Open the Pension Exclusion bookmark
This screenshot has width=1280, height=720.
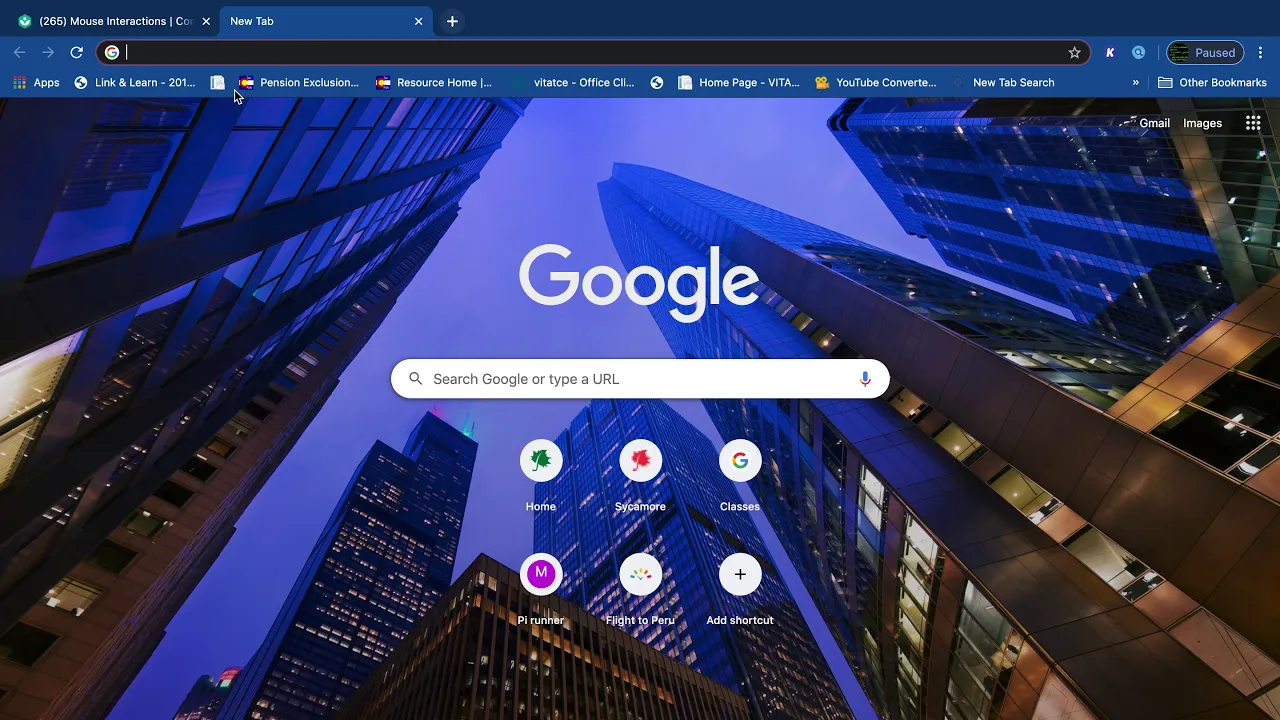298,83
